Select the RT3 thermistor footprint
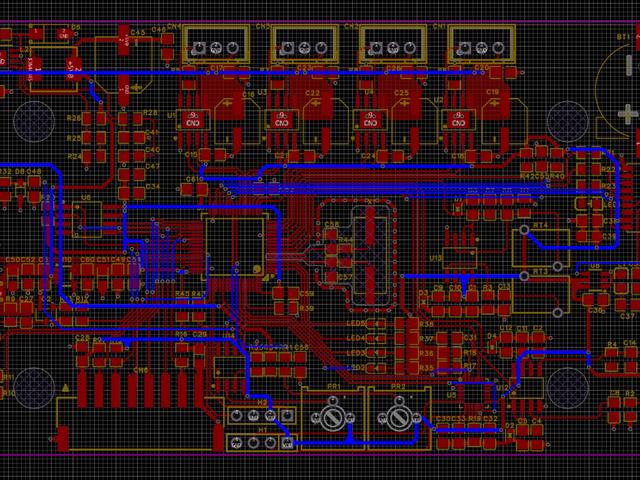This screenshot has height=480, width=640. (541, 294)
